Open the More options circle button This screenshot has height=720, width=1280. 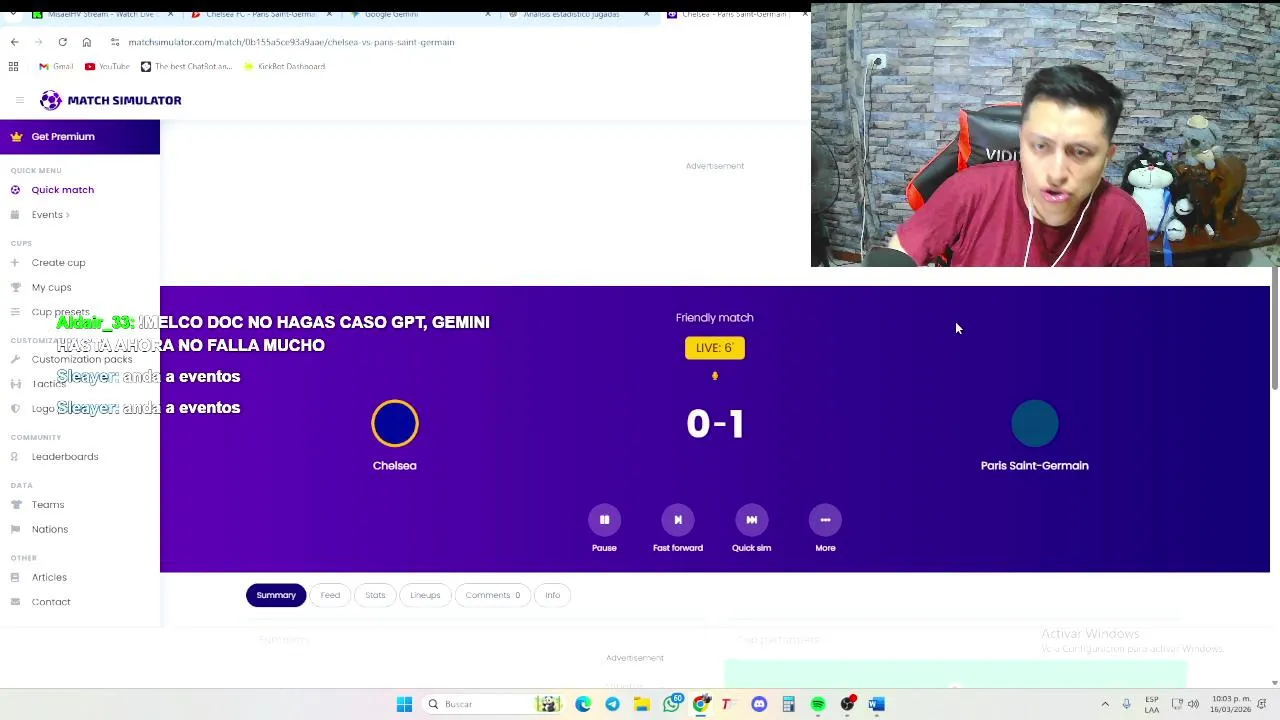click(x=825, y=520)
